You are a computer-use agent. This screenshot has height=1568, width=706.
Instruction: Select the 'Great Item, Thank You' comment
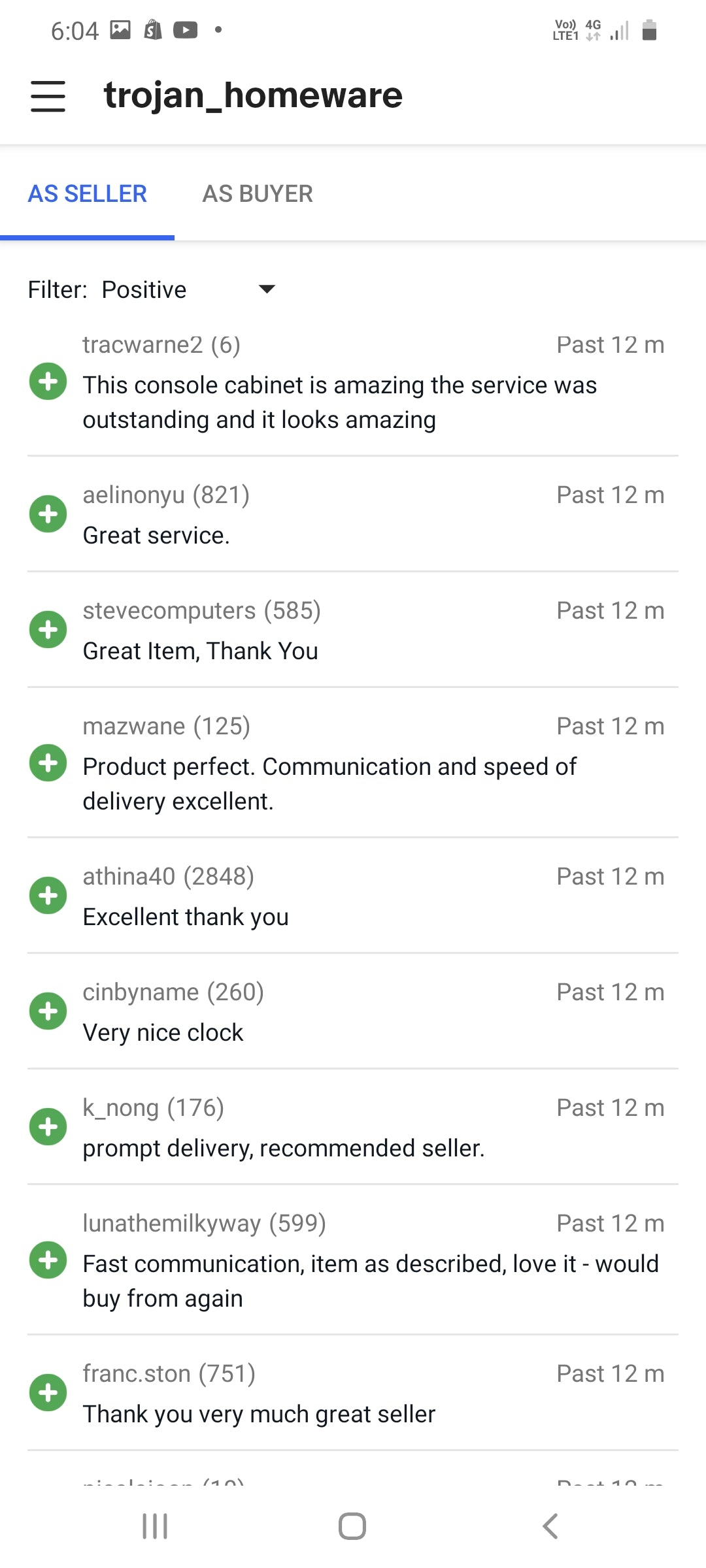[200, 651]
